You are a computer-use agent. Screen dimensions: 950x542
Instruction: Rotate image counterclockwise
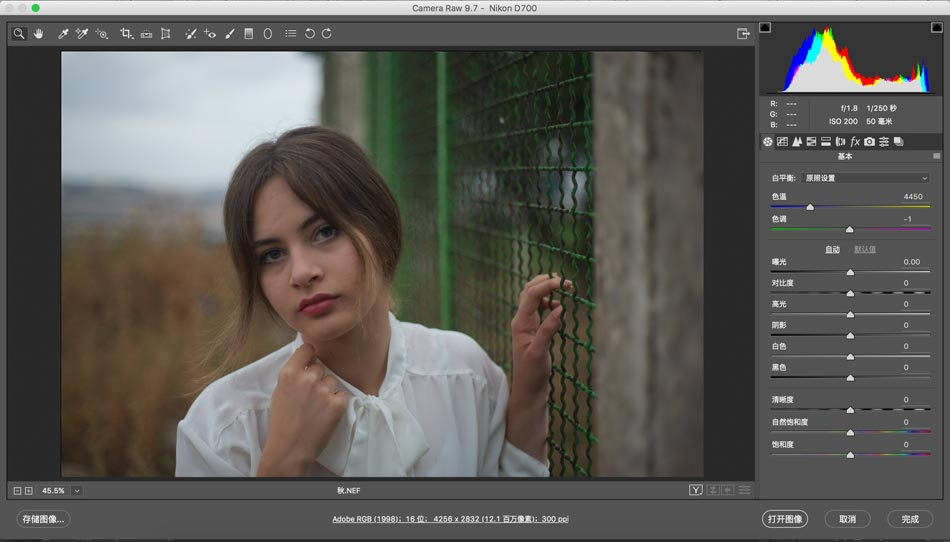click(x=310, y=34)
